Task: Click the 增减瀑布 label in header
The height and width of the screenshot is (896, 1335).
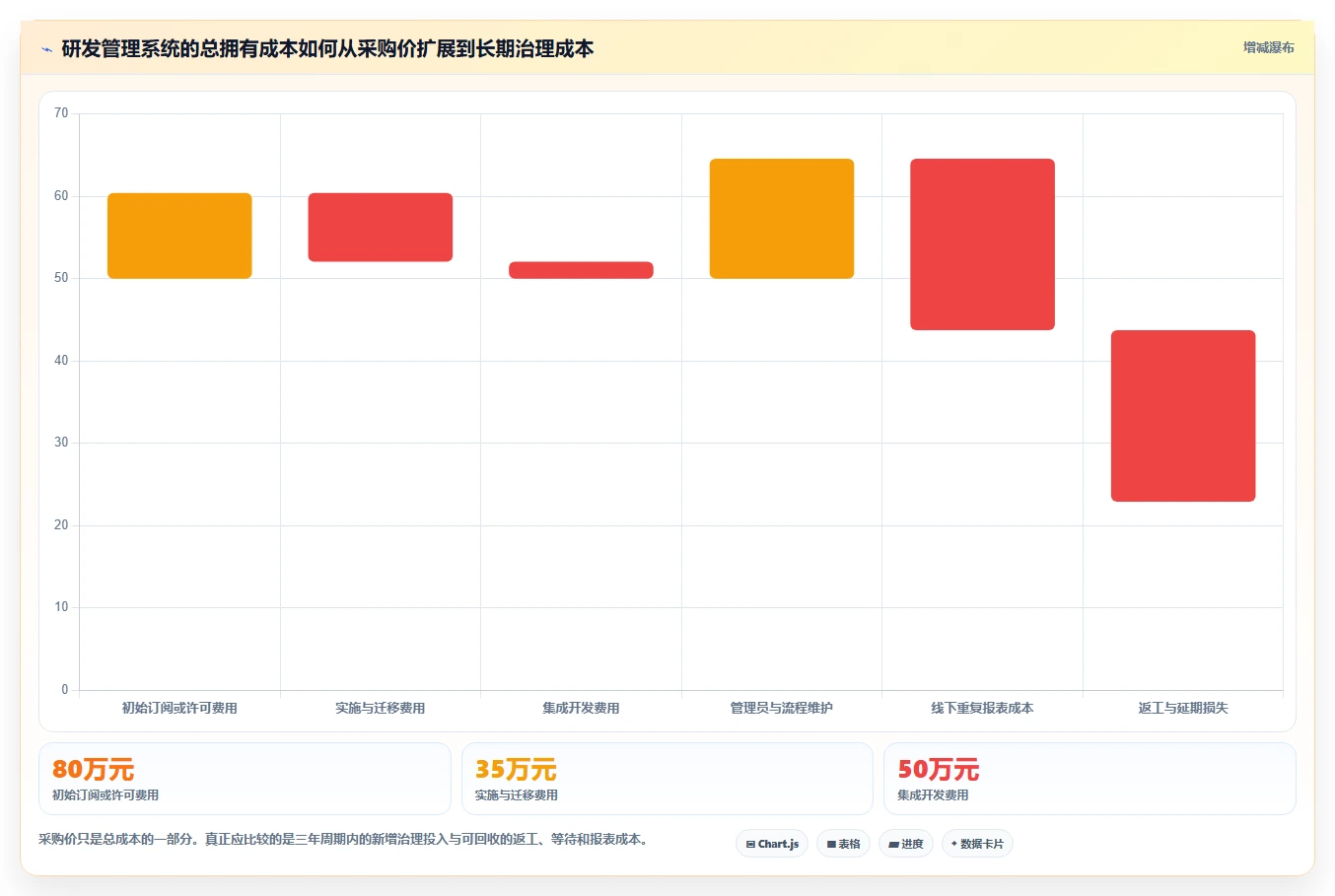Action: pos(1268,47)
